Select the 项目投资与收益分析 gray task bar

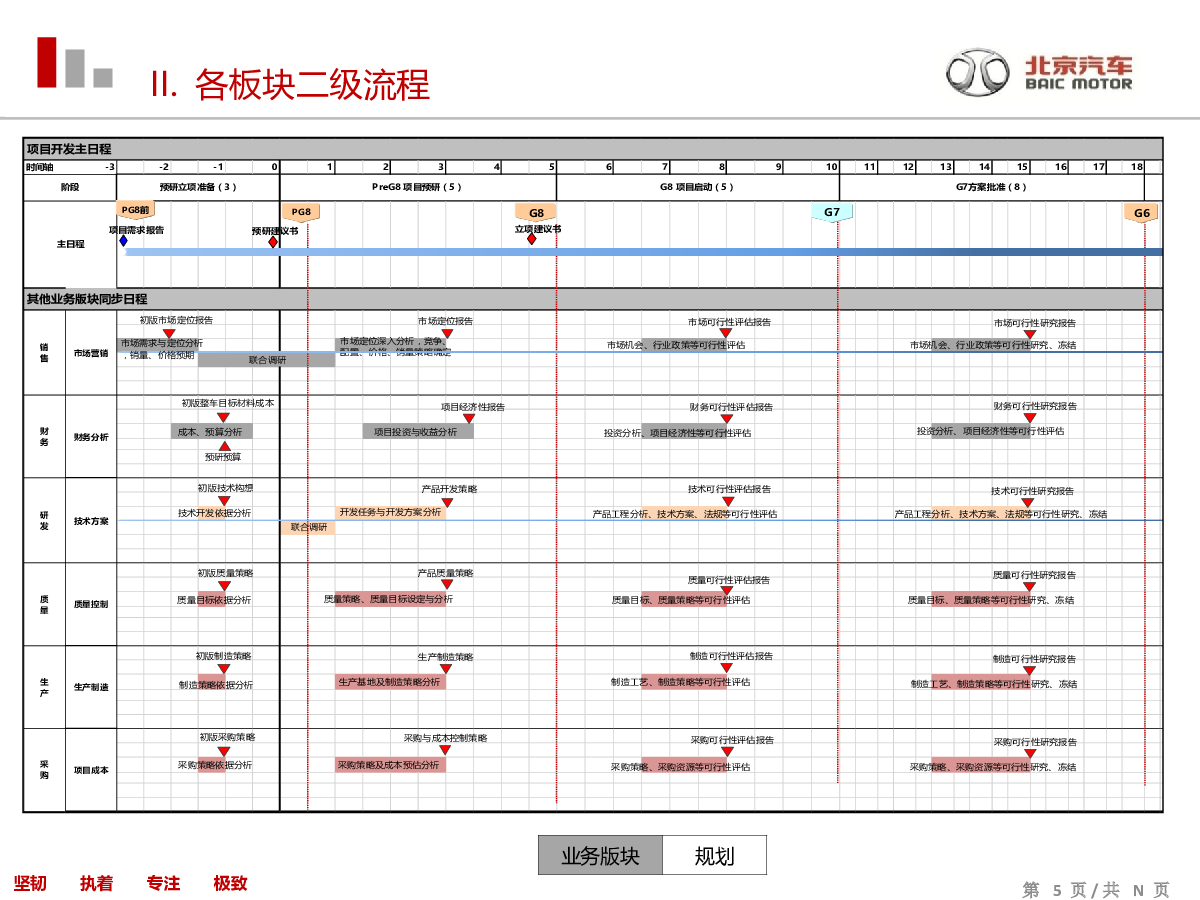(x=416, y=432)
